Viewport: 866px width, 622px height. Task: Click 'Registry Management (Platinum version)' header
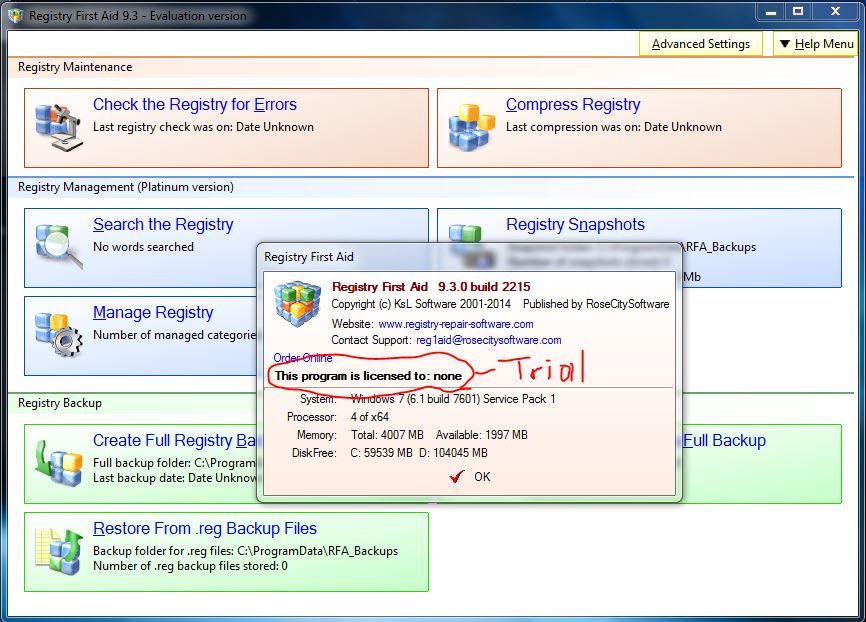click(x=126, y=187)
